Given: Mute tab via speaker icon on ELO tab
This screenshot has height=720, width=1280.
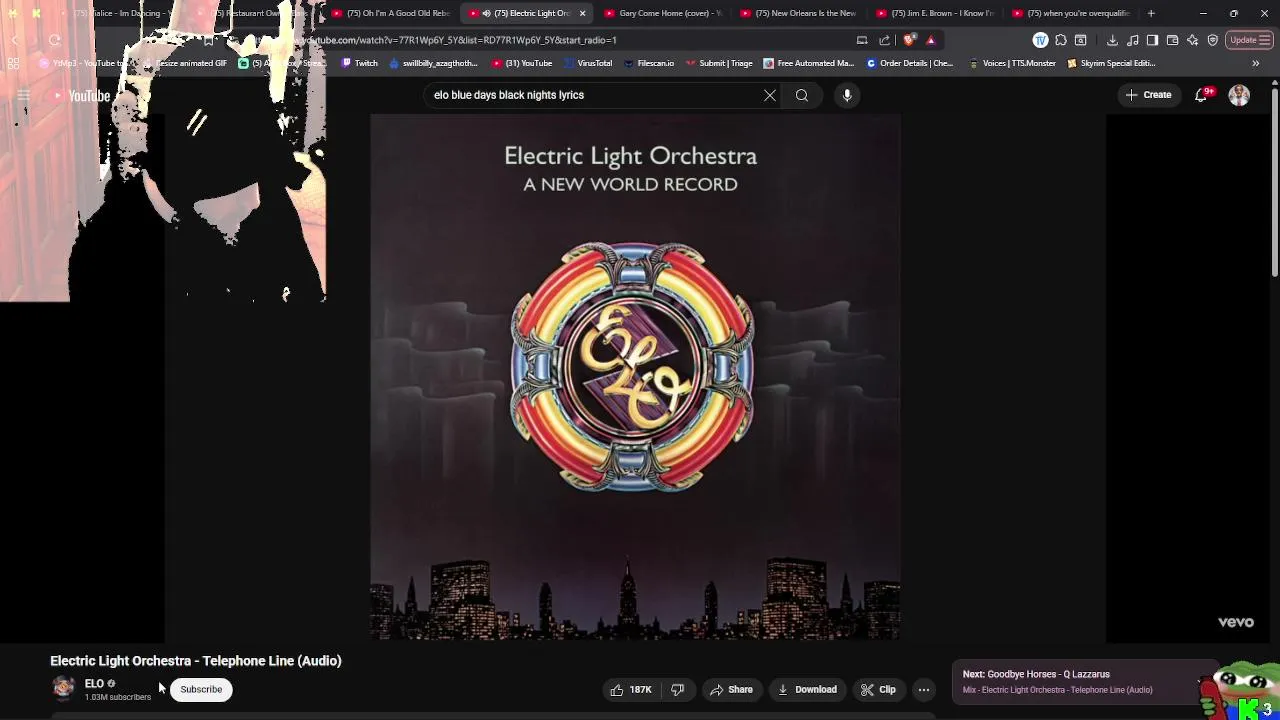Looking at the screenshot, I should click(x=486, y=13).
